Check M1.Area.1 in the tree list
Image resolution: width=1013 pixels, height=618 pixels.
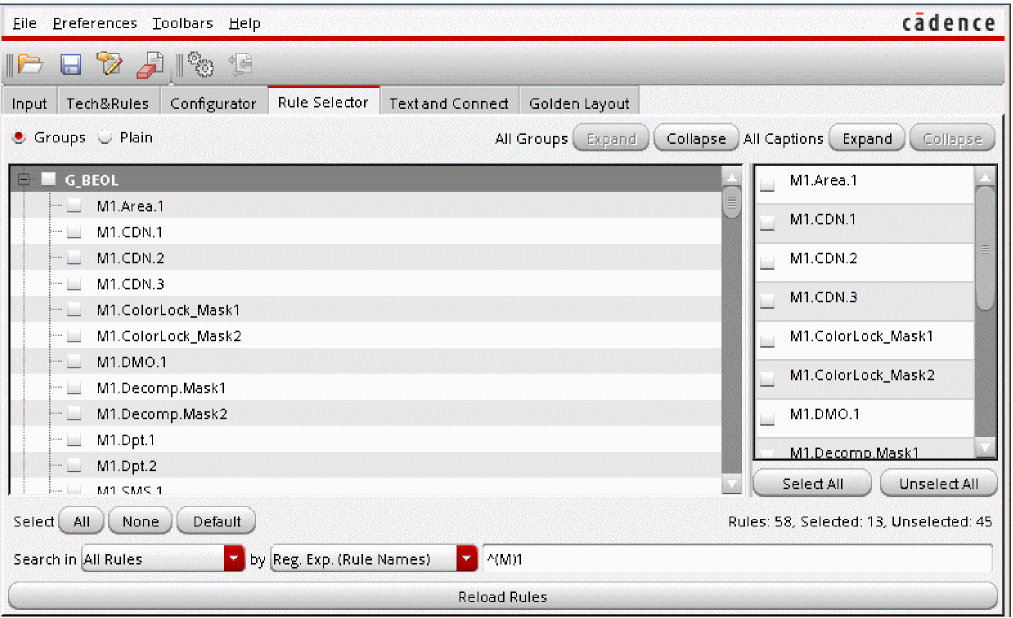tap(74, 205)
